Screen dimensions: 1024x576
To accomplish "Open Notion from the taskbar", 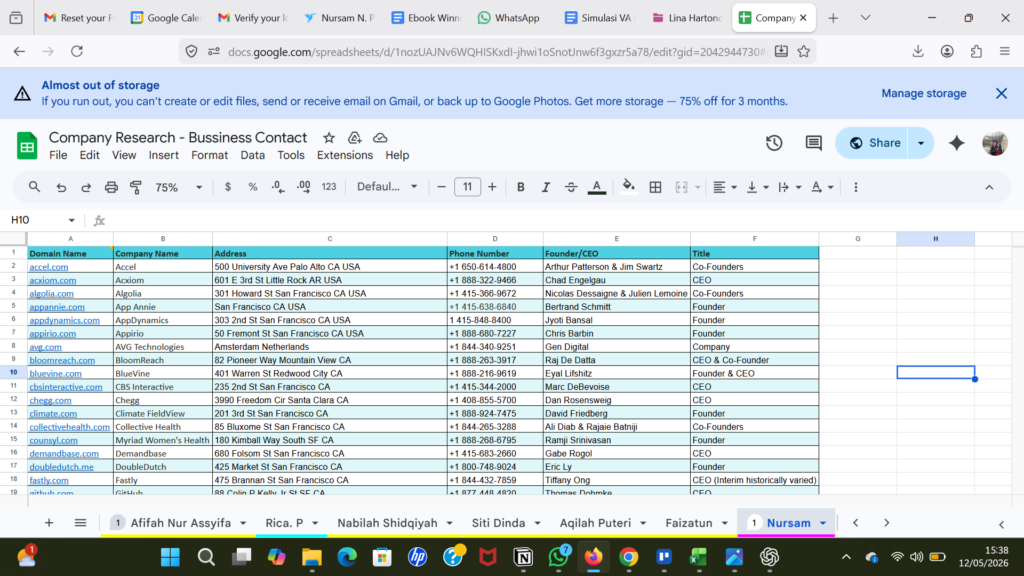I will click(x=523, y=557).
